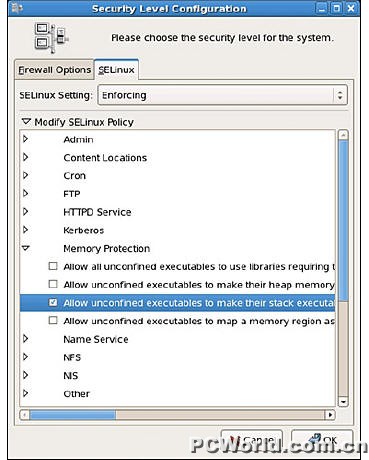The image size is (369, 460).
Task: Collapse the Memory Protection tree node
Action: pos(26,248)
